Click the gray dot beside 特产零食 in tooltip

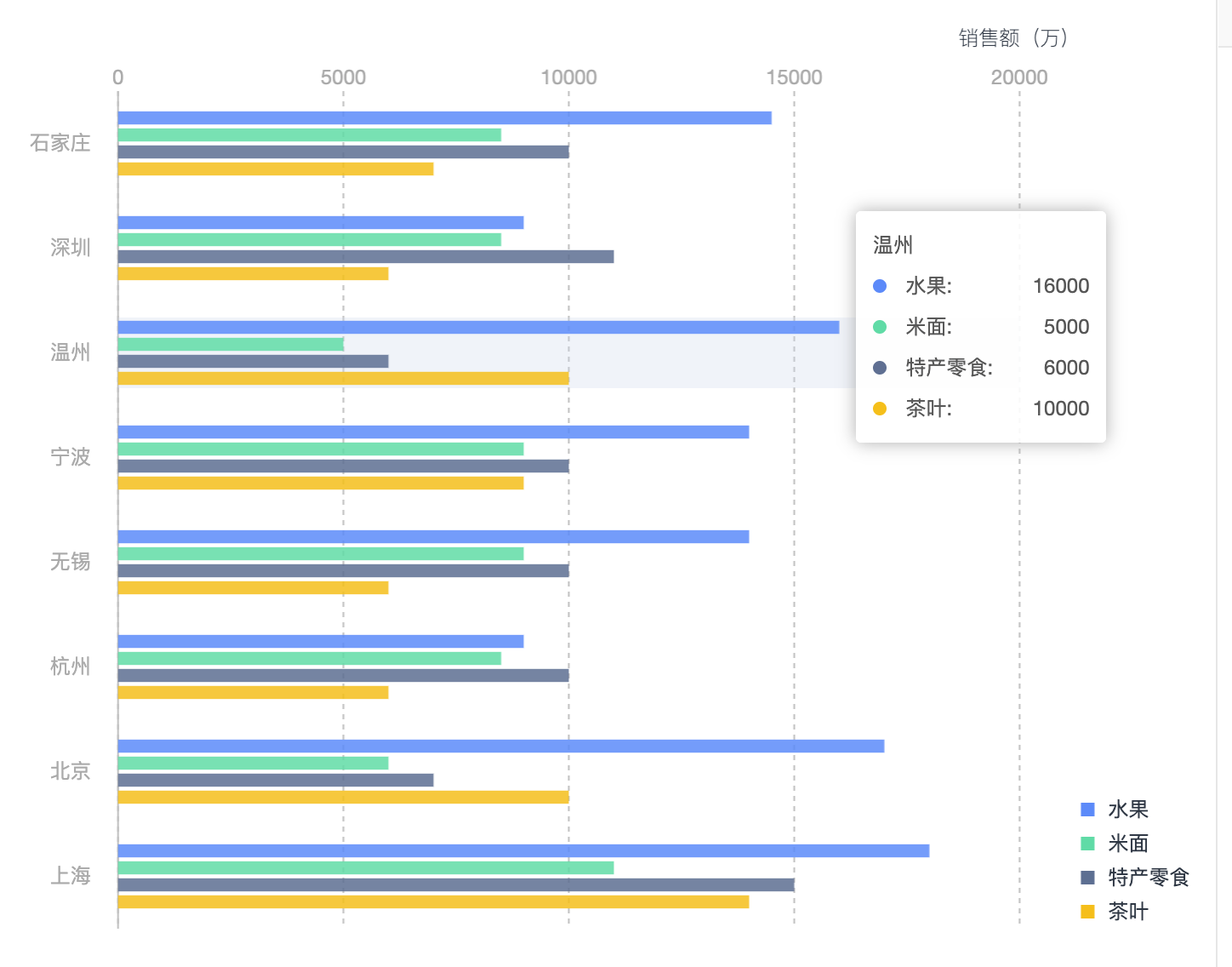[878, 368]
